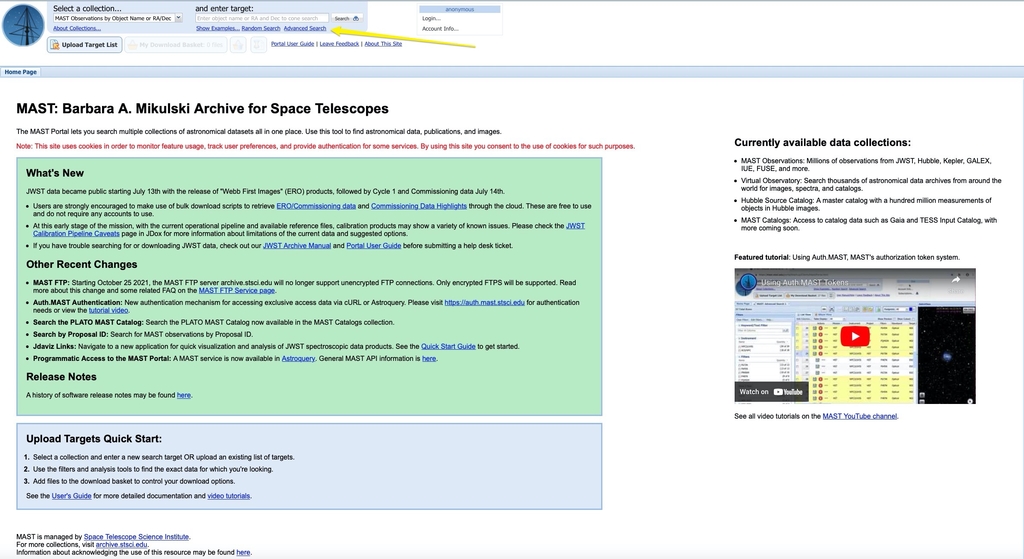Open Astroquery link

click(x=298, y=359)
